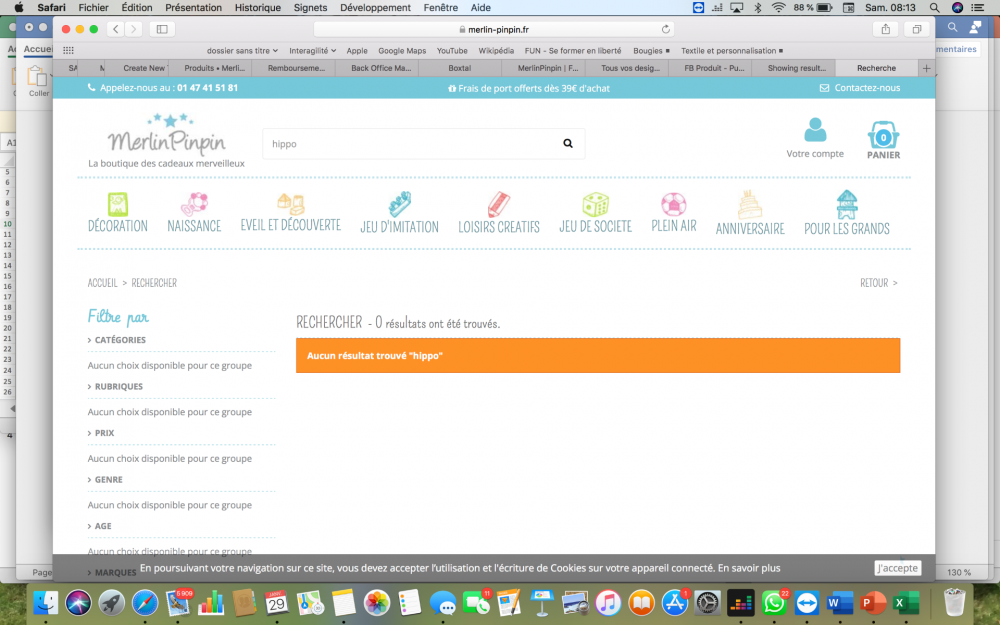Image resolution: width=1000 pixels, height=625 pixels.
Task: Open the Décoration category icon
Action: click(118, 204)
